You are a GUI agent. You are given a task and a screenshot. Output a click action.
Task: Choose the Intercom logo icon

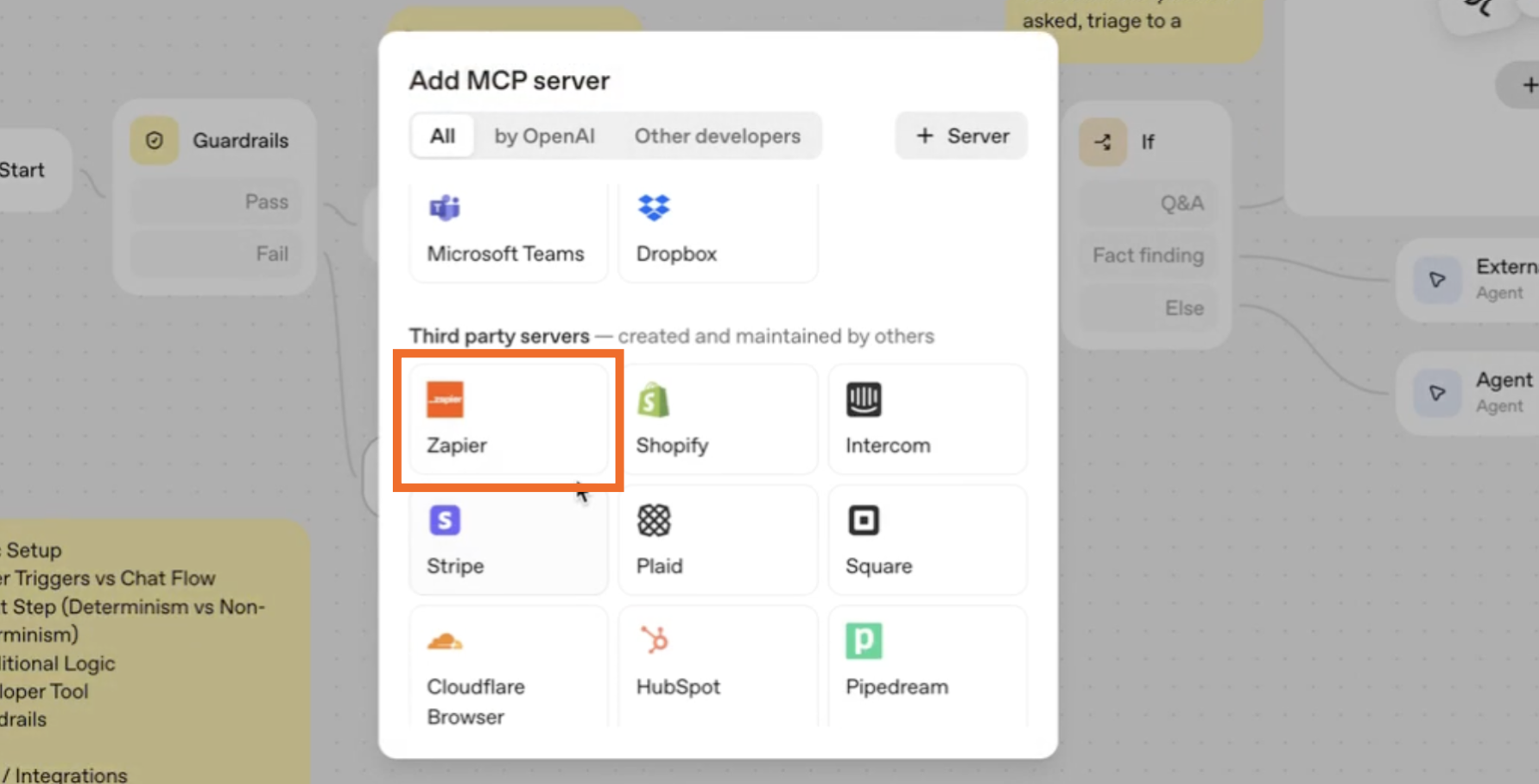(864, 399)
